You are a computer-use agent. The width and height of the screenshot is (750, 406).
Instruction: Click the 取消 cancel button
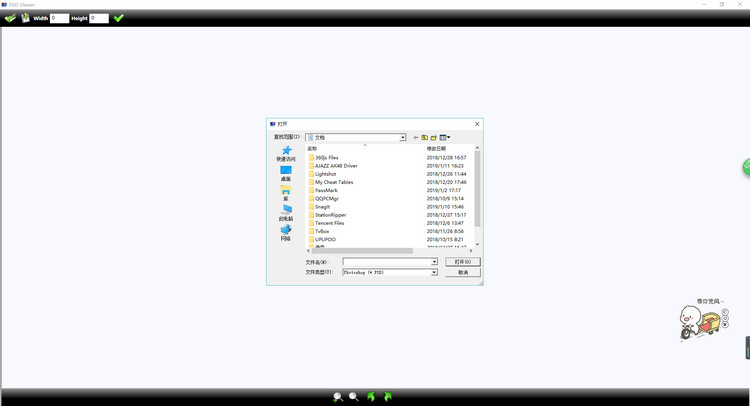463,272
